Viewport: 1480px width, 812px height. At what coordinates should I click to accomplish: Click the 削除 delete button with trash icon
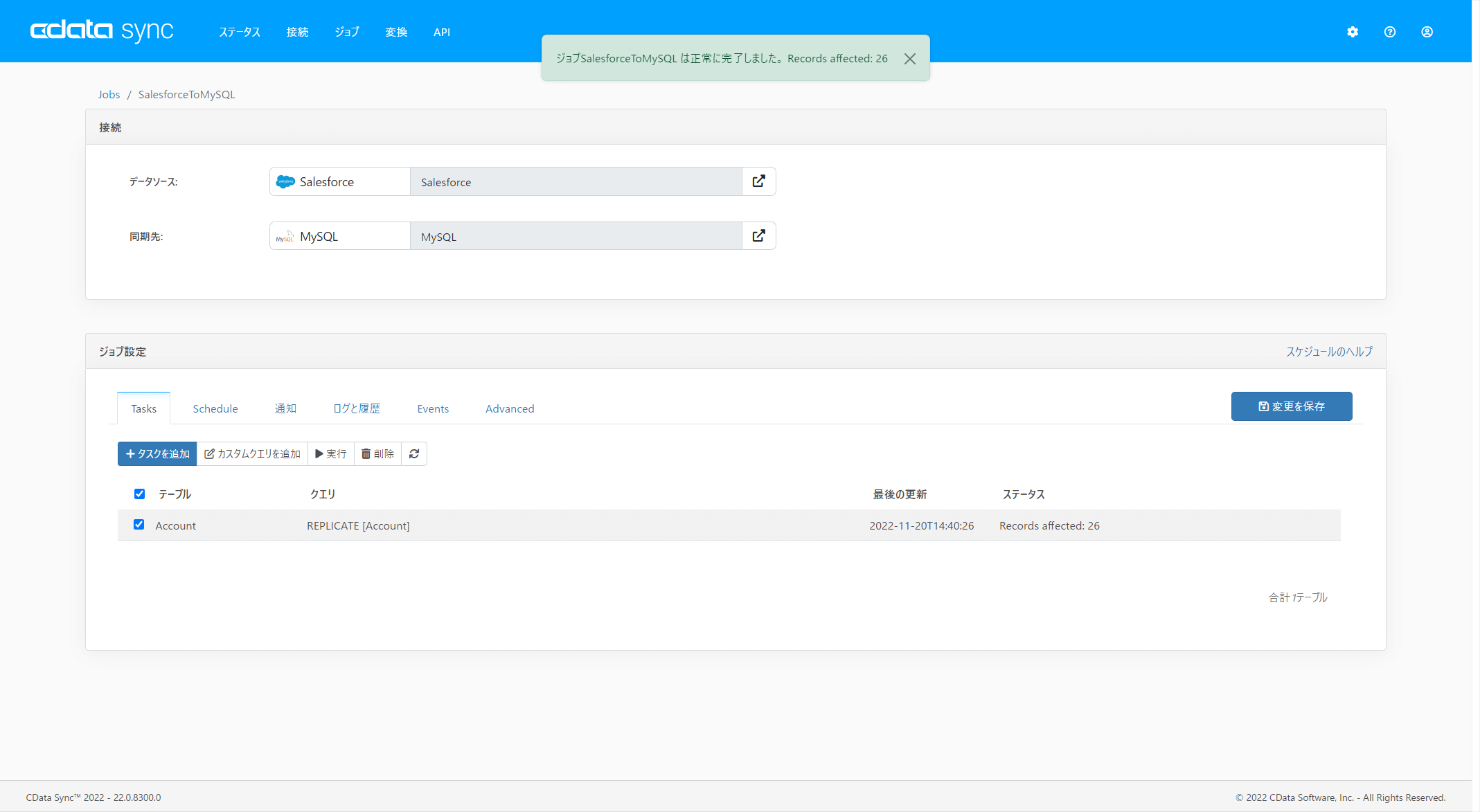[378, 454]
